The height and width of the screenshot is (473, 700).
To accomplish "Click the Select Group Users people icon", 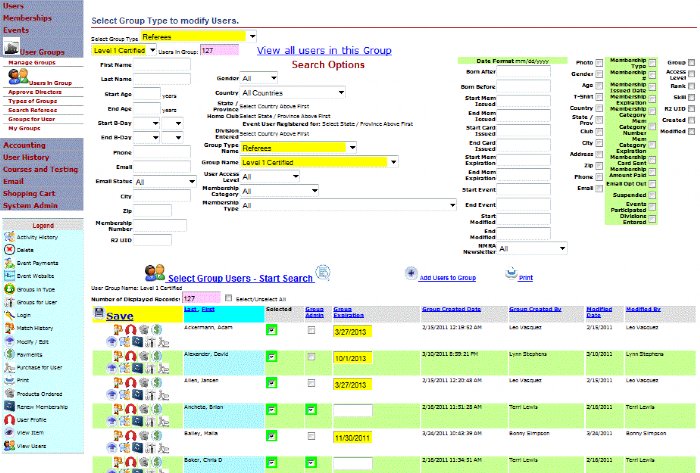I will (x=155, y=273).
